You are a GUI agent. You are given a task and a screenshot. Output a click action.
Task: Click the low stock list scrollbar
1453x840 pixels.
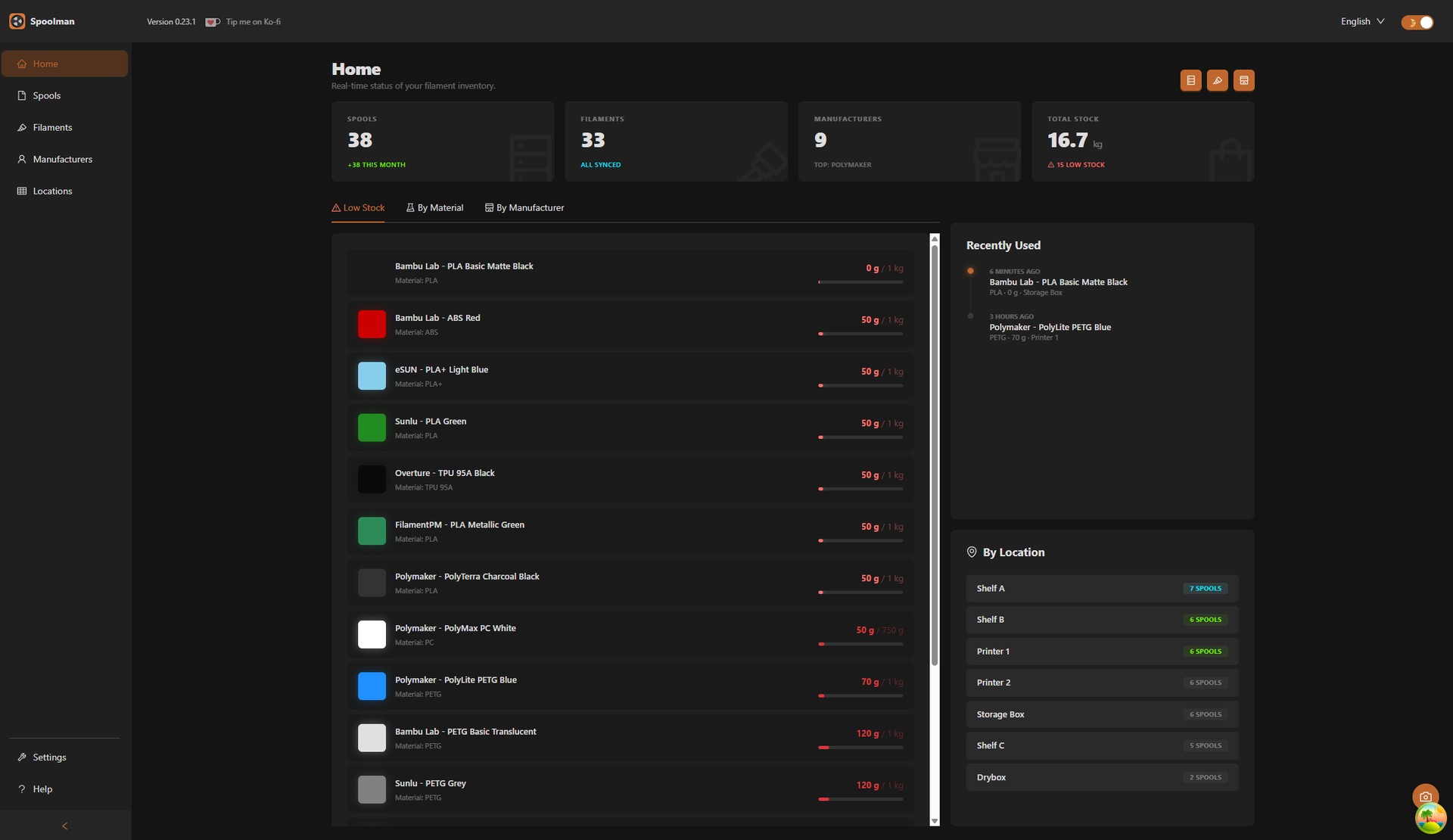(x=935, y=455)
